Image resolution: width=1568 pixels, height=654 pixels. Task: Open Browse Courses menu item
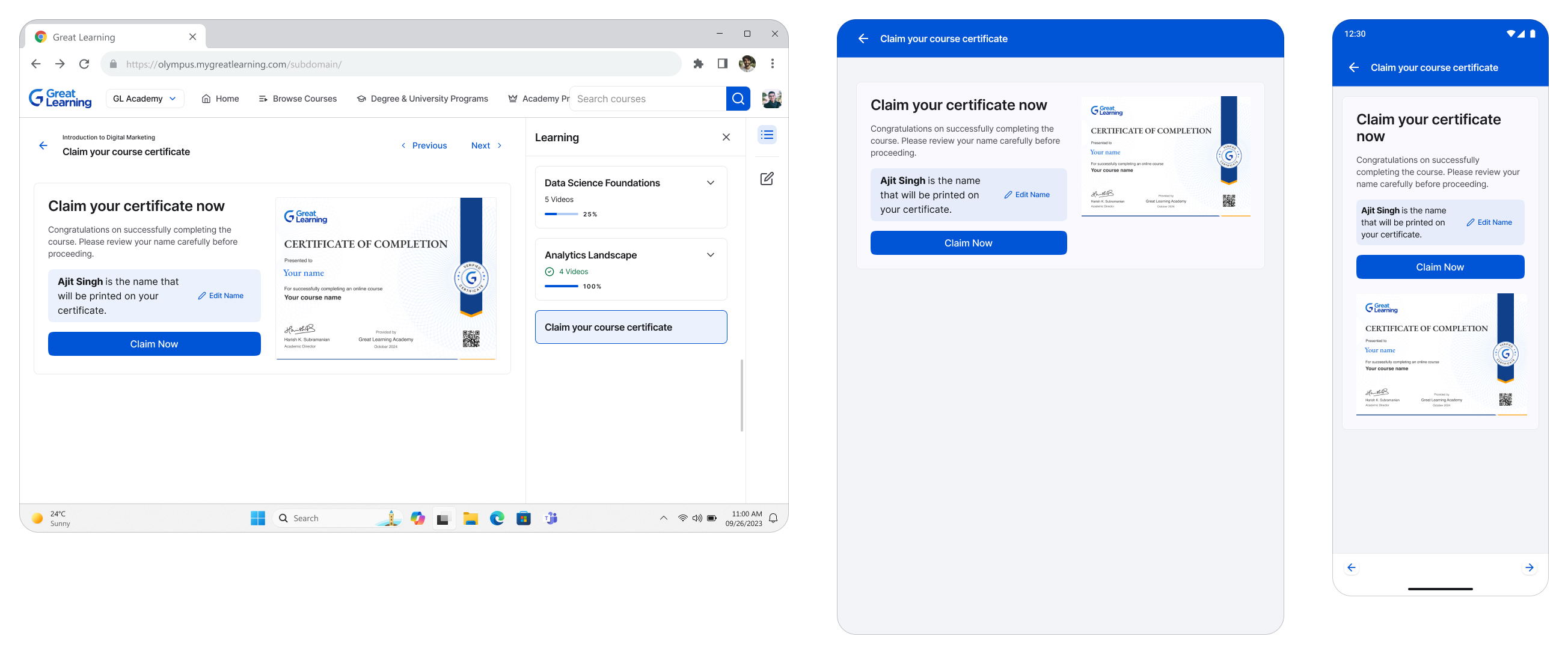coord(298,99)
